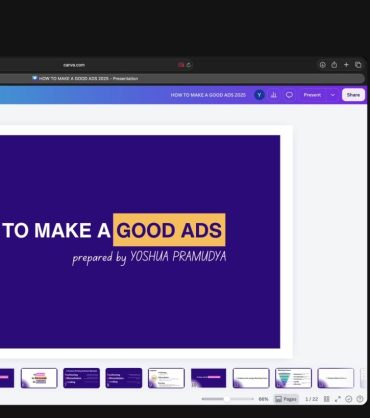Image resolution: width=370 pixels, height=418 pixels.
Task: Click Safari share icon in browser toolbar
Action: pos(334,65)
